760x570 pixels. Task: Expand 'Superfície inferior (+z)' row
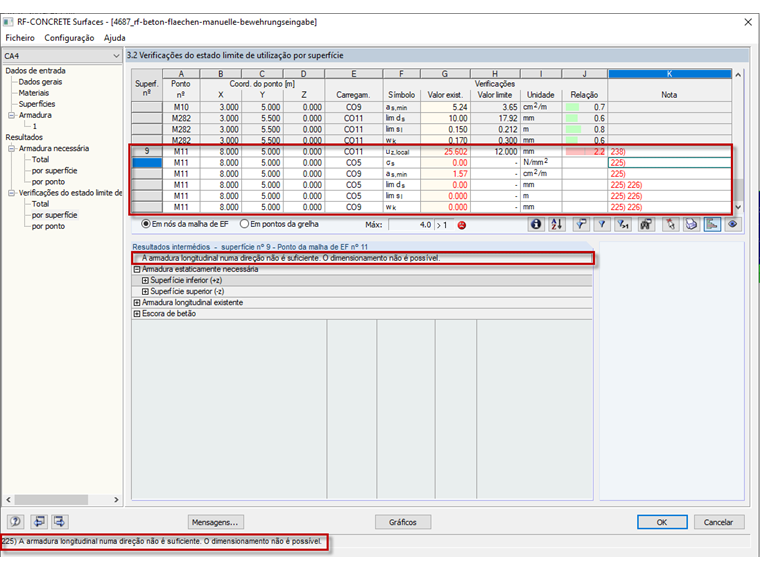[x=145, y=280]
